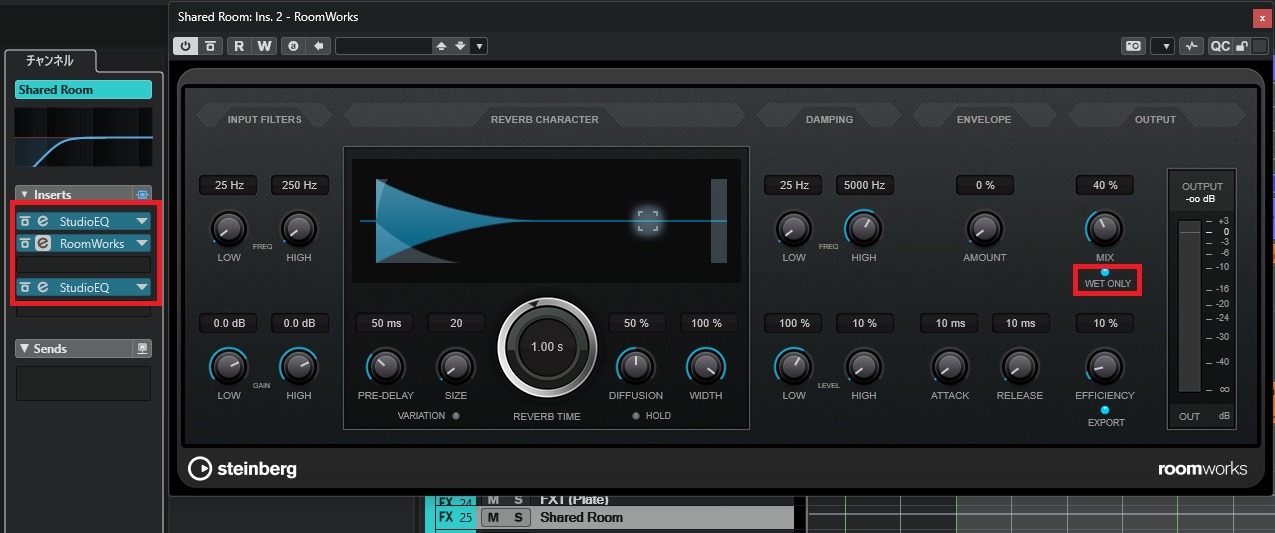1275x533 pixels.
Task: Click the channel EQ curve thumbnail
Action: coord(84,137)
